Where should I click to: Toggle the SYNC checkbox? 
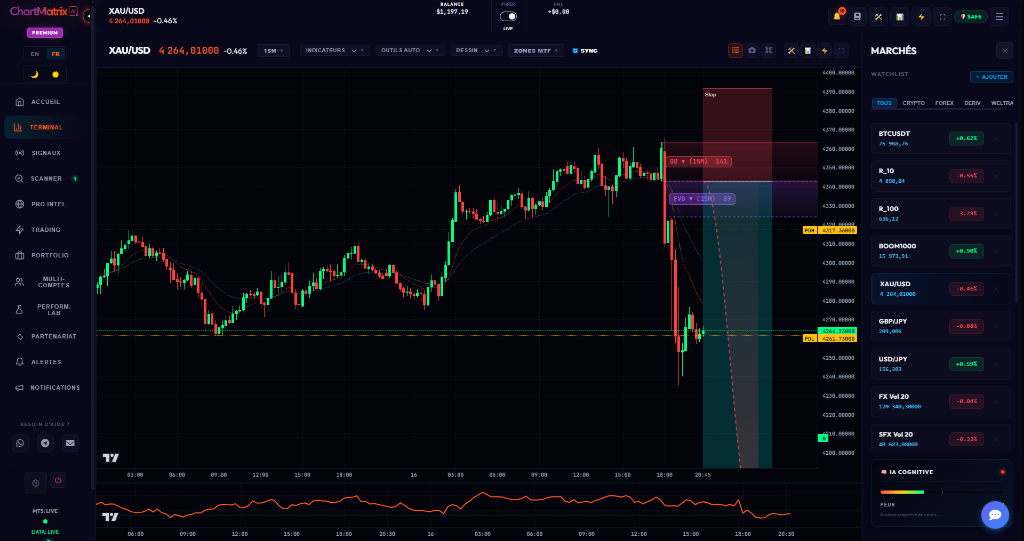pos(575,50)
